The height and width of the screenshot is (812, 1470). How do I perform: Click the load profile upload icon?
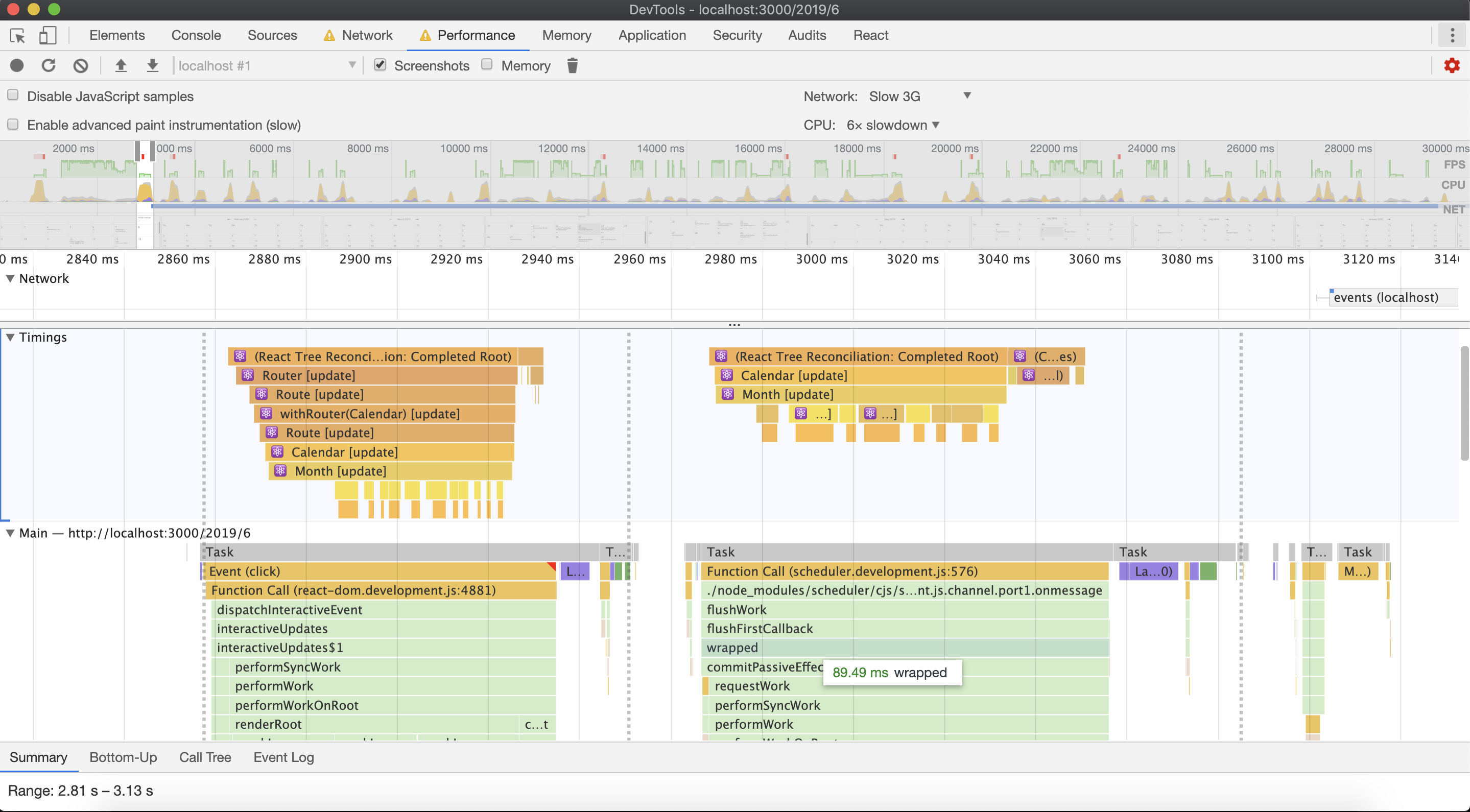pyautogui.click(x=121, y=65)
